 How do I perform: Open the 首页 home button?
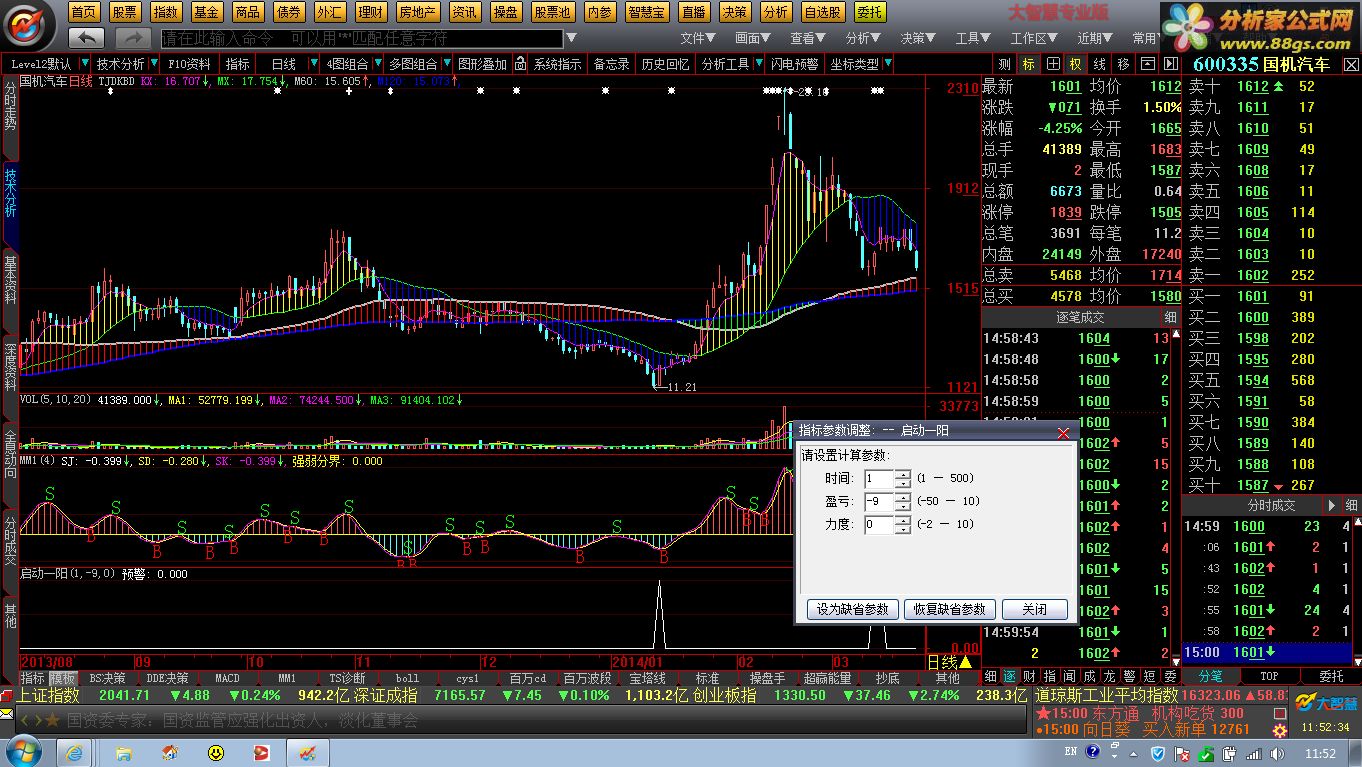pyautogui.click(x=85, y=12)
